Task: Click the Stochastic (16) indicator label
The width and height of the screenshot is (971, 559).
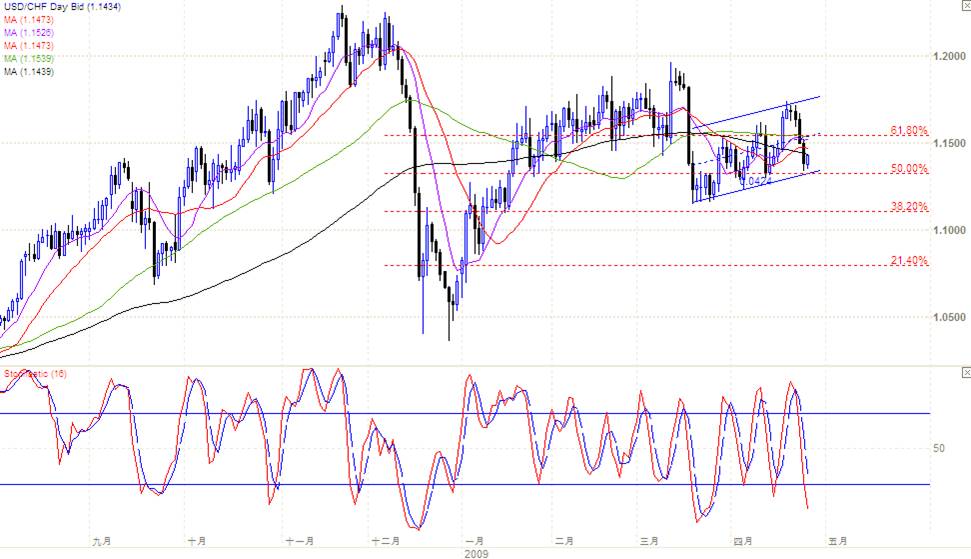Action: click(35, 374)
